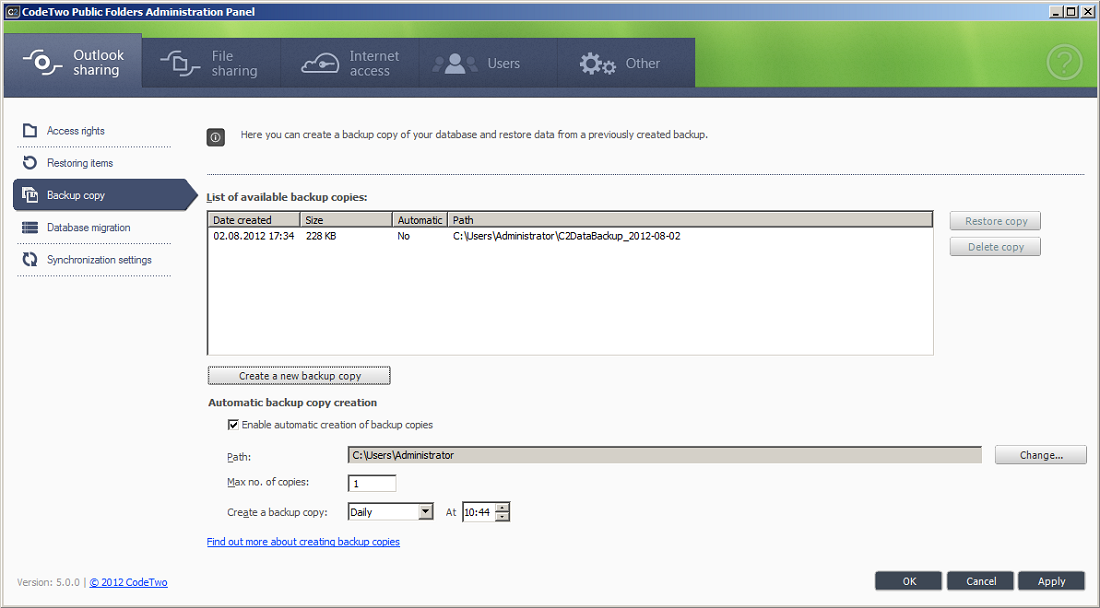Click the Restoring items arrow icon
The width and height of the screenshot is (1100, 608).
(x=29, y=163)
